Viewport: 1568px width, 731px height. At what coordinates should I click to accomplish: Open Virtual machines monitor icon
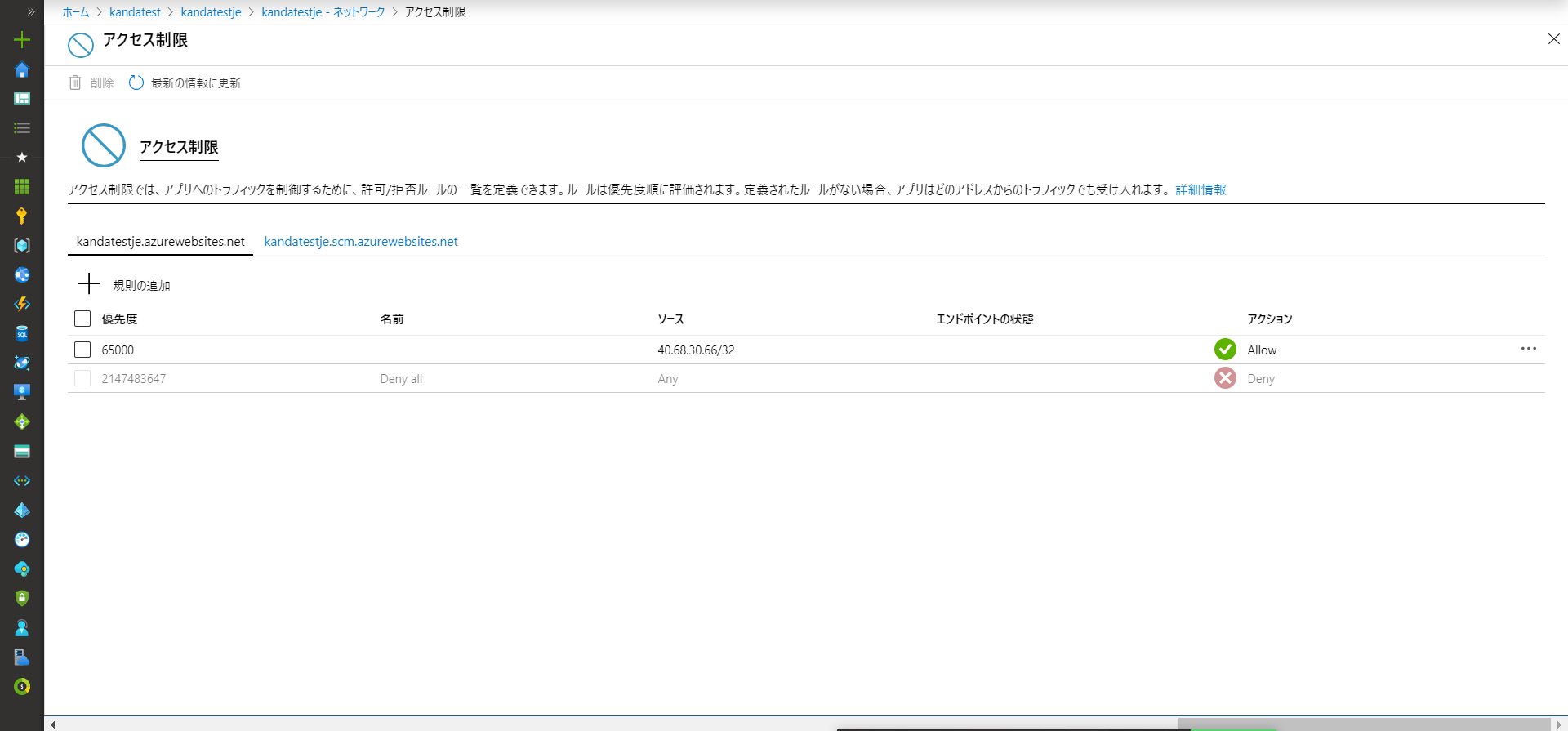pos(22,392)
